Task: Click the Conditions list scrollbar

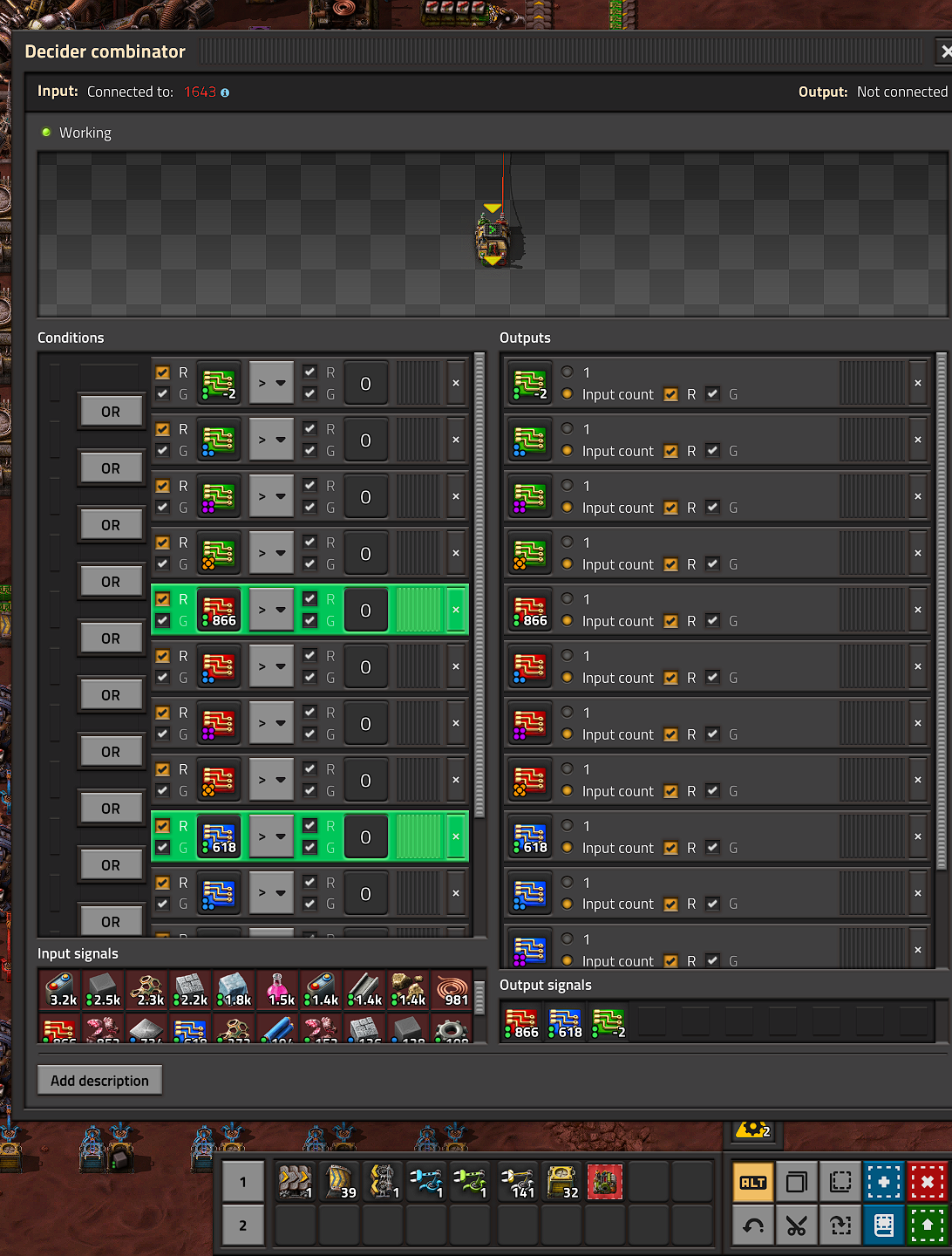Action: point(479,584)
